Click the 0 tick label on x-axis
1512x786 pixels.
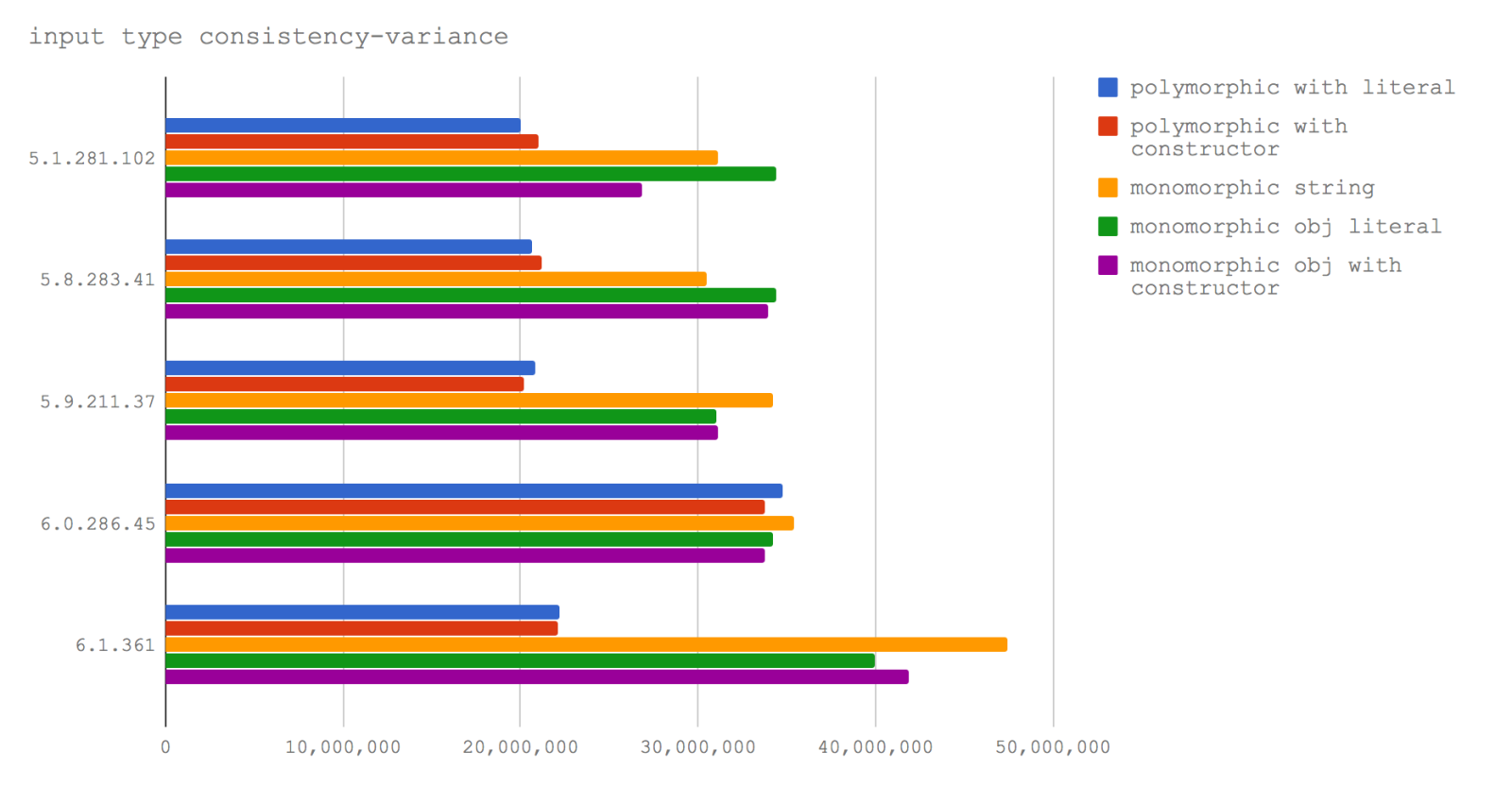(x=165, y=747)
